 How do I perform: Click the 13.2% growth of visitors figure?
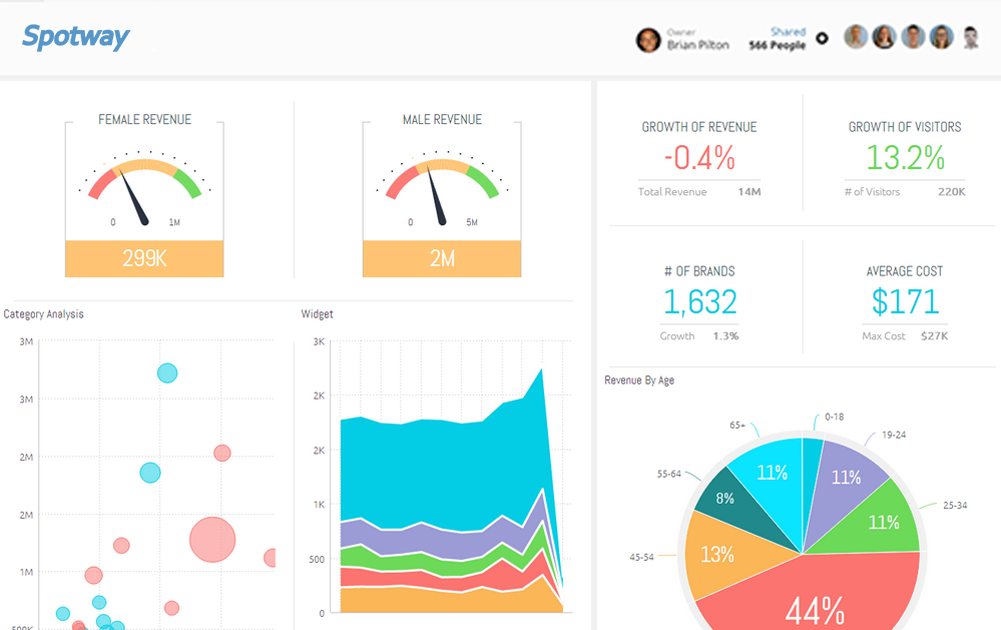click(905, 158)
